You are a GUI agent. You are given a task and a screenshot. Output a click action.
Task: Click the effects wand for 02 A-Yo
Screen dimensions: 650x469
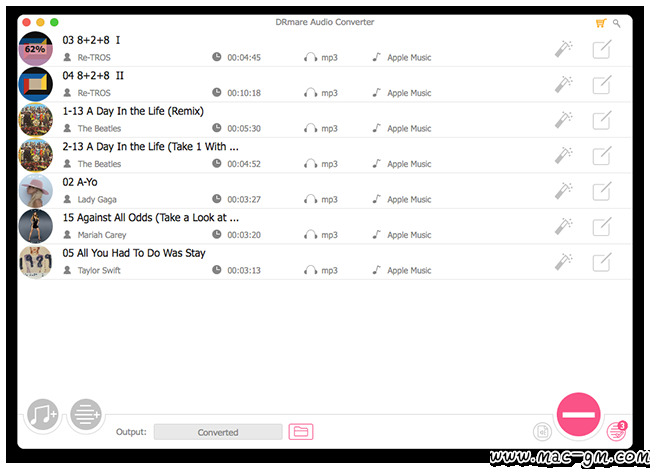pos(564,191)
